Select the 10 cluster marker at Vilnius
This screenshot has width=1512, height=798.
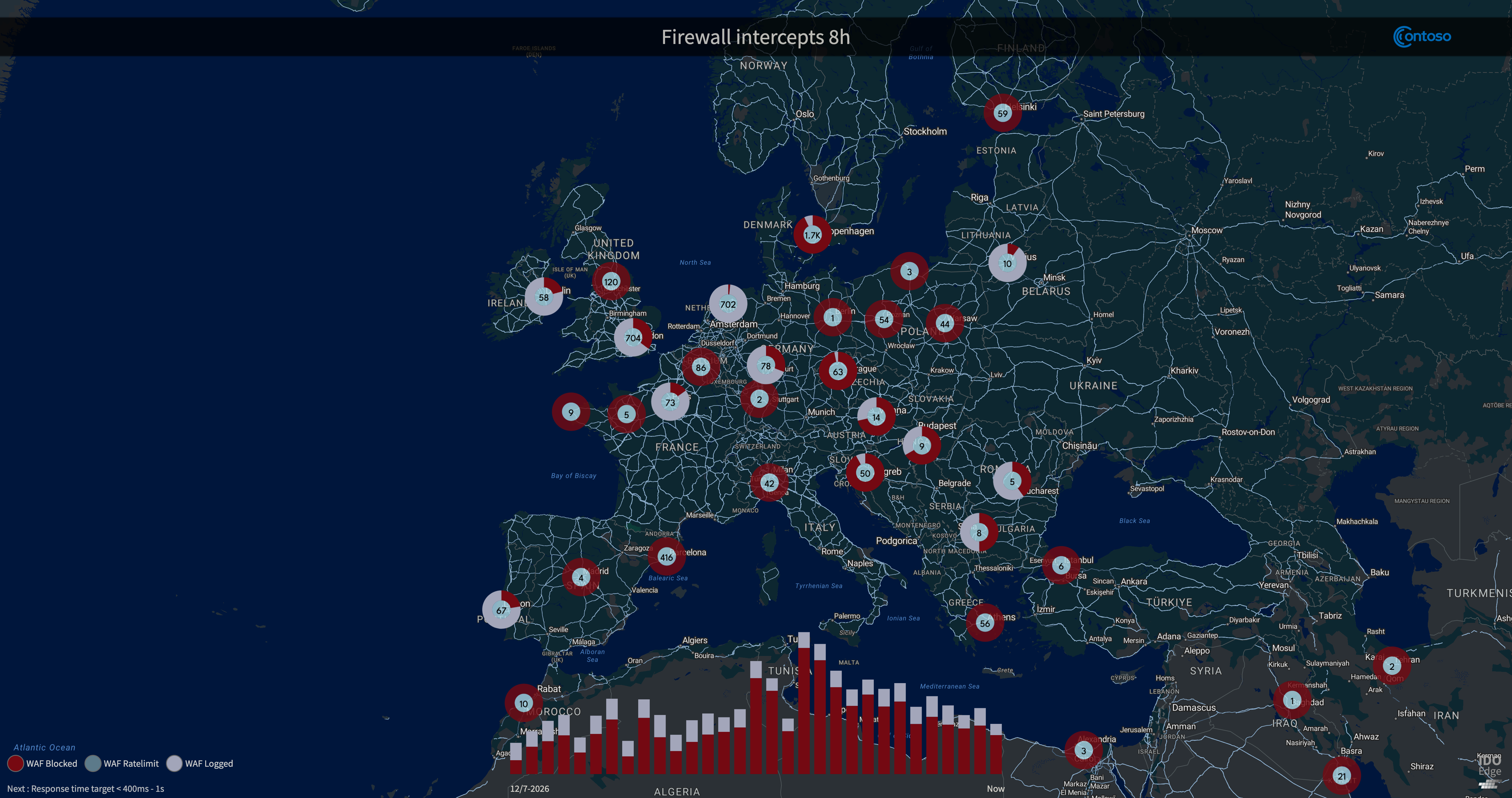point(1007,263)
